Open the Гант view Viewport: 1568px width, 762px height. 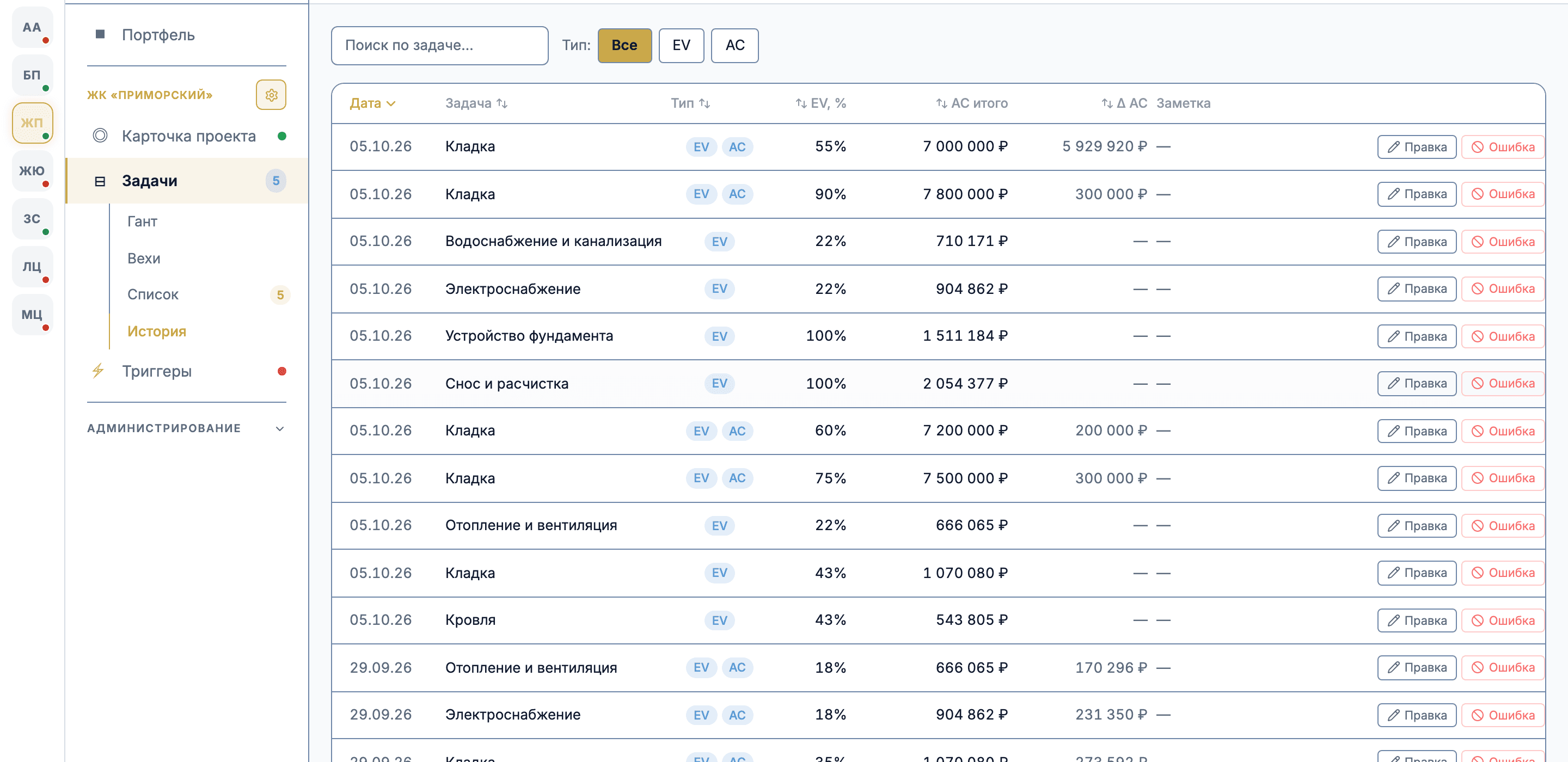143,222
